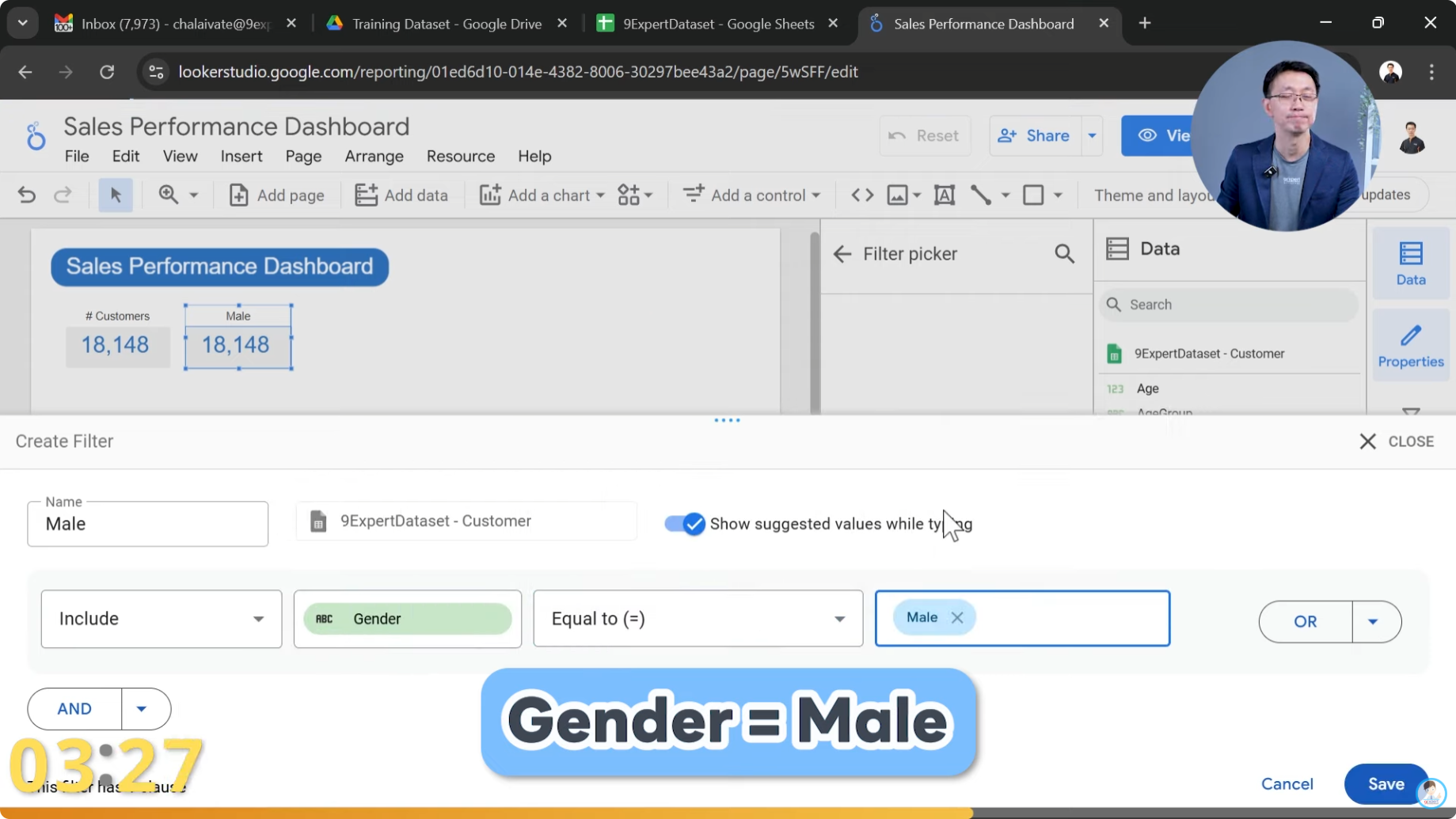Select the selection mode pointer tool
The image size is (1456, 819).
(116, 195)
